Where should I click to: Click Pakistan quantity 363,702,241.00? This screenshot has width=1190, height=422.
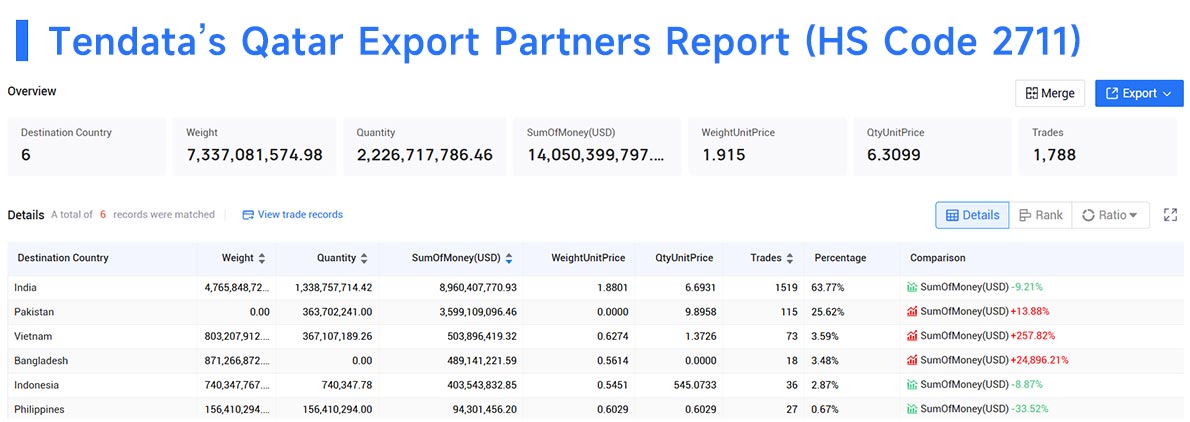tap(332, 312)
